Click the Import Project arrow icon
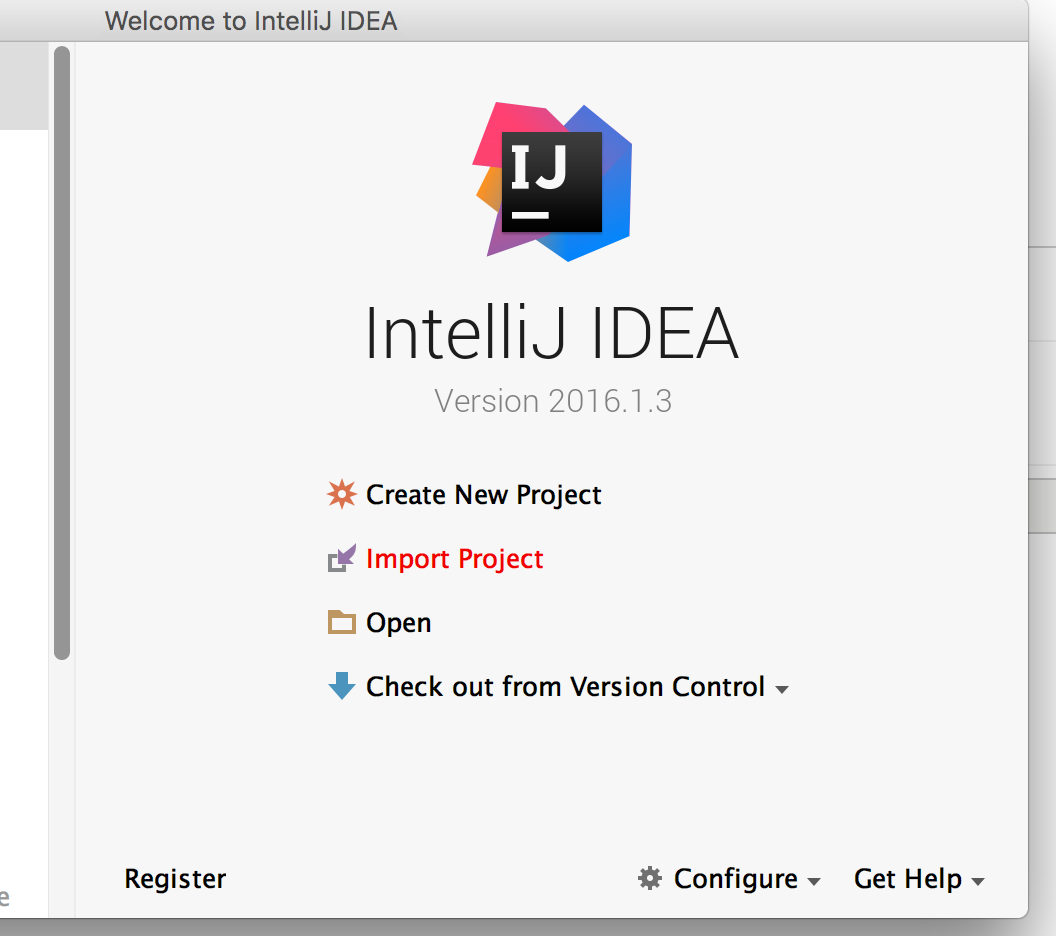Viewport: 1056px width, 936px height. (x=341, y=558)
